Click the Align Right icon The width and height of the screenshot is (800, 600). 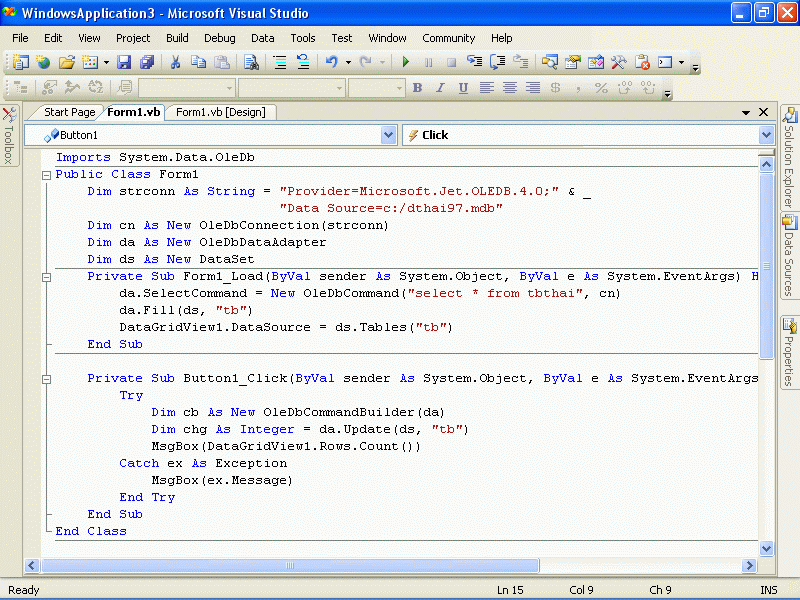533,88
